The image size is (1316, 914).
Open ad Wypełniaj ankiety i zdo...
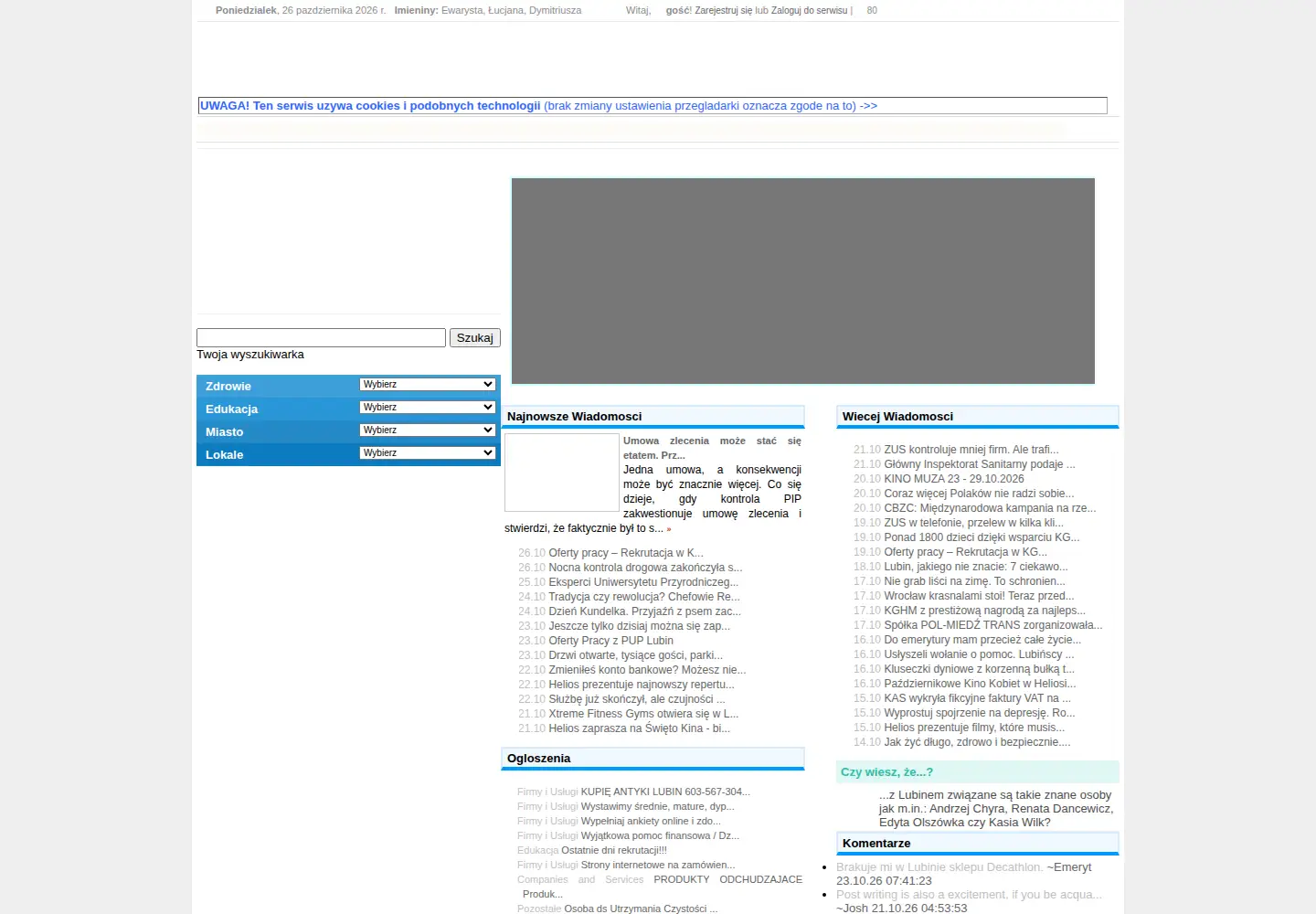coord(651,821)
